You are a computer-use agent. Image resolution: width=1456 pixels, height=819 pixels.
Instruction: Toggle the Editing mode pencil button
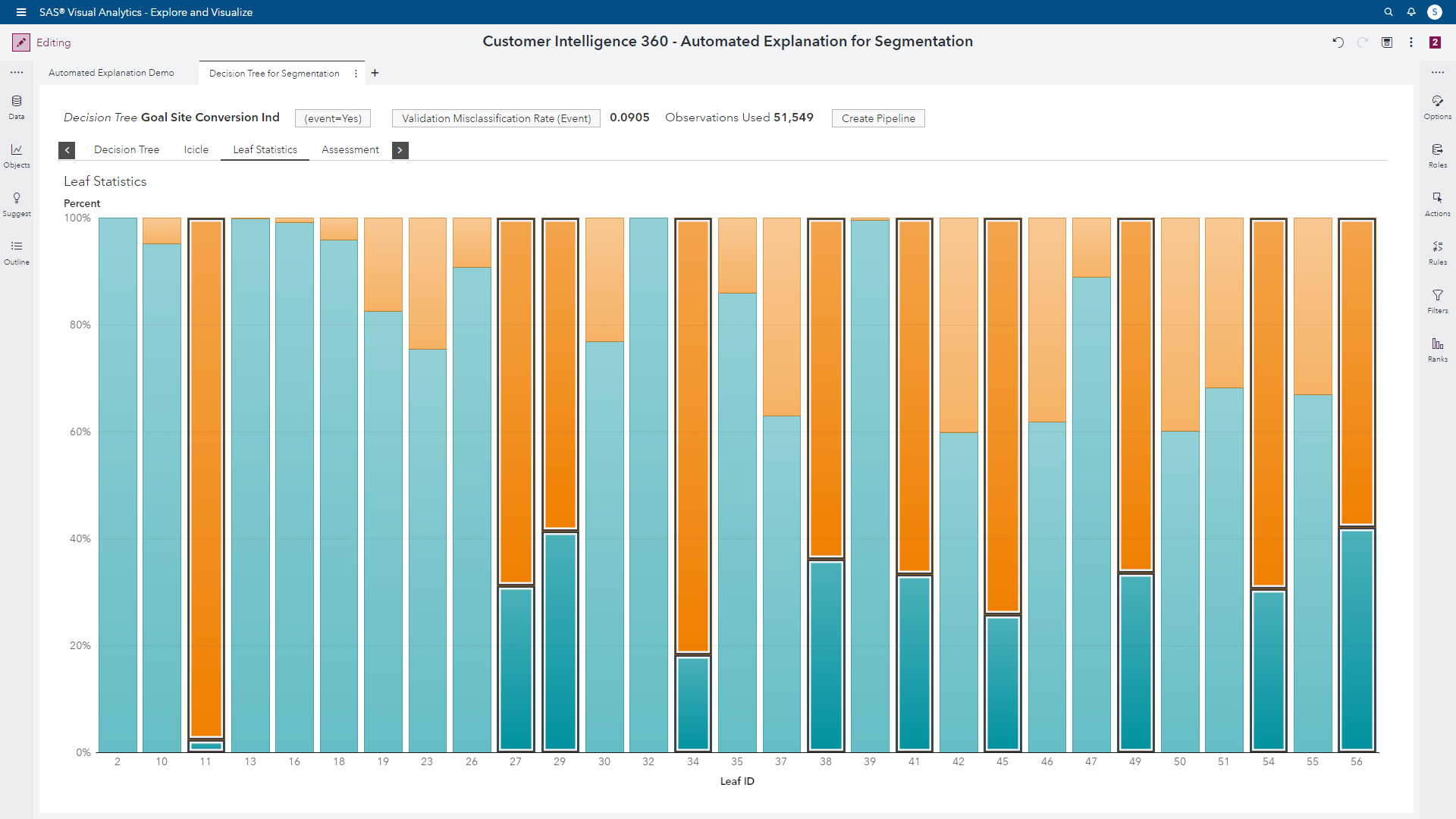pos(21,42)
